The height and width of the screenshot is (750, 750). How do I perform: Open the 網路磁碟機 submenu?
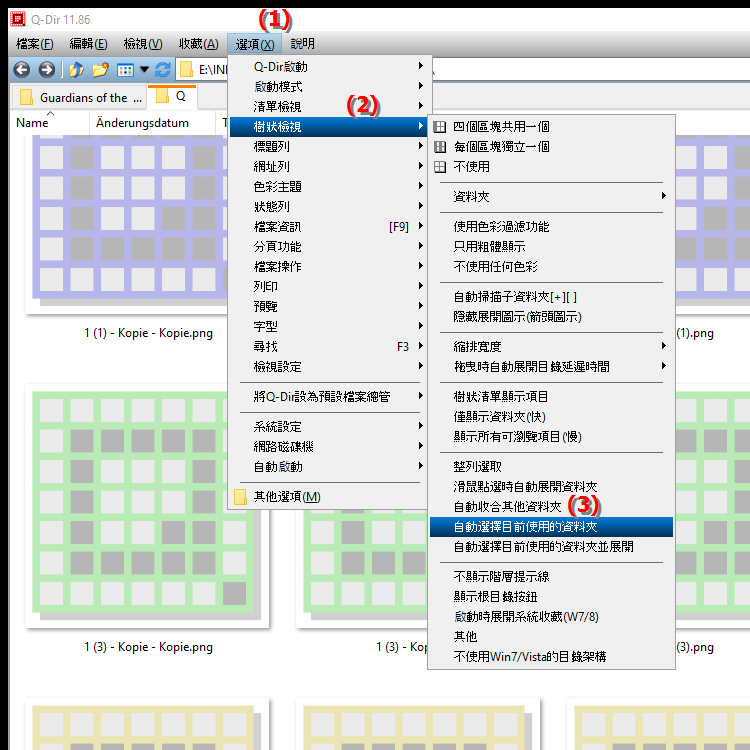click(329, 447)
